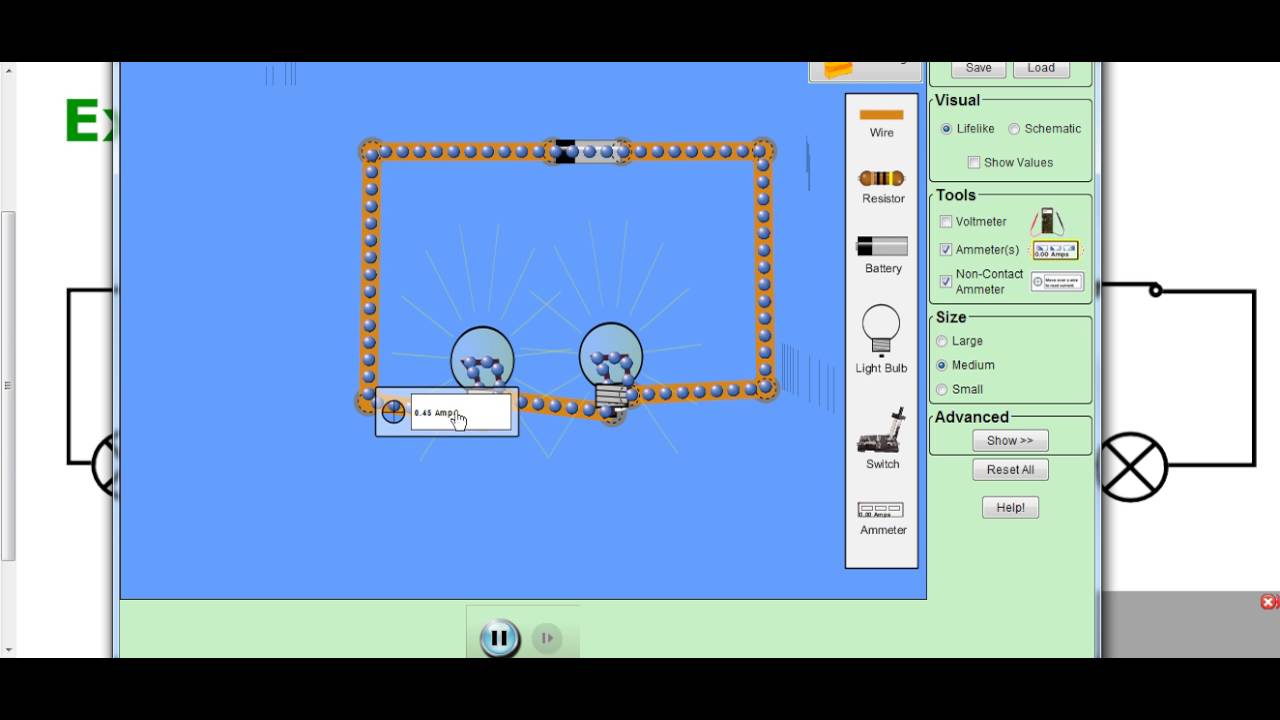The height and width of the screenshot is (720, 1280).
Task: Click the voltmeter preview icon in Tools
Action: [1046, 221]
